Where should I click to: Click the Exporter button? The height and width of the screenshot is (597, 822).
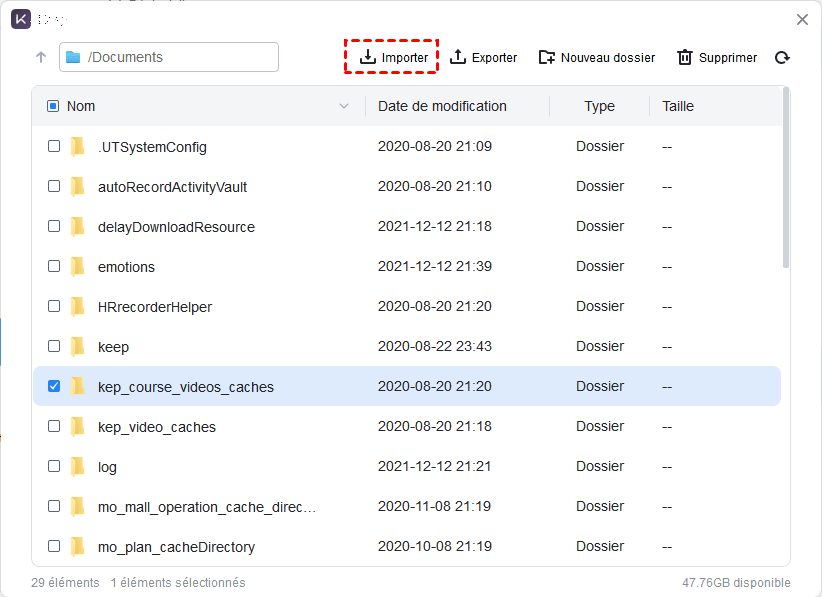[x=483, y=57]
